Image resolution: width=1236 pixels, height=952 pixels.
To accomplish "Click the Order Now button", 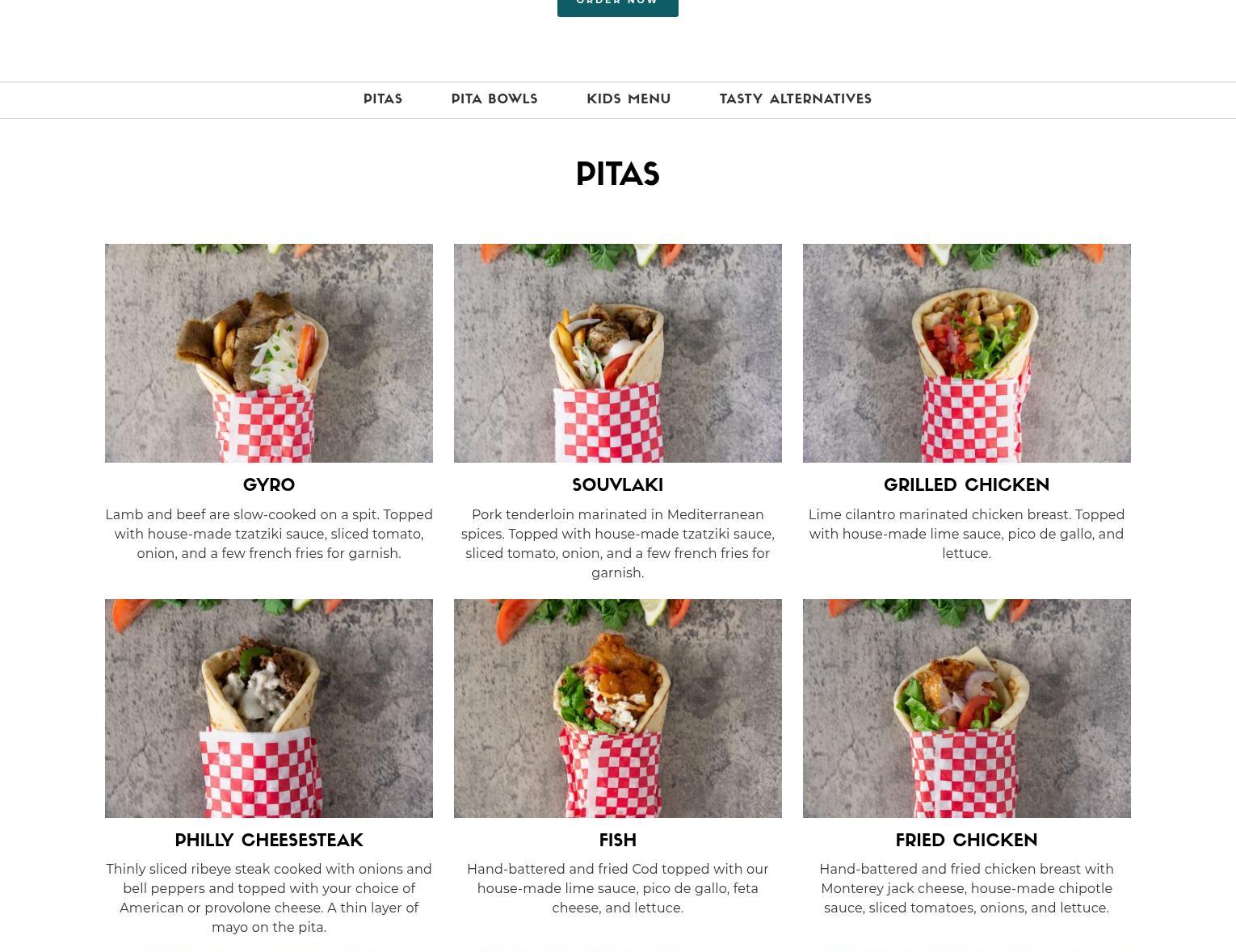I will tap(617, 6).
